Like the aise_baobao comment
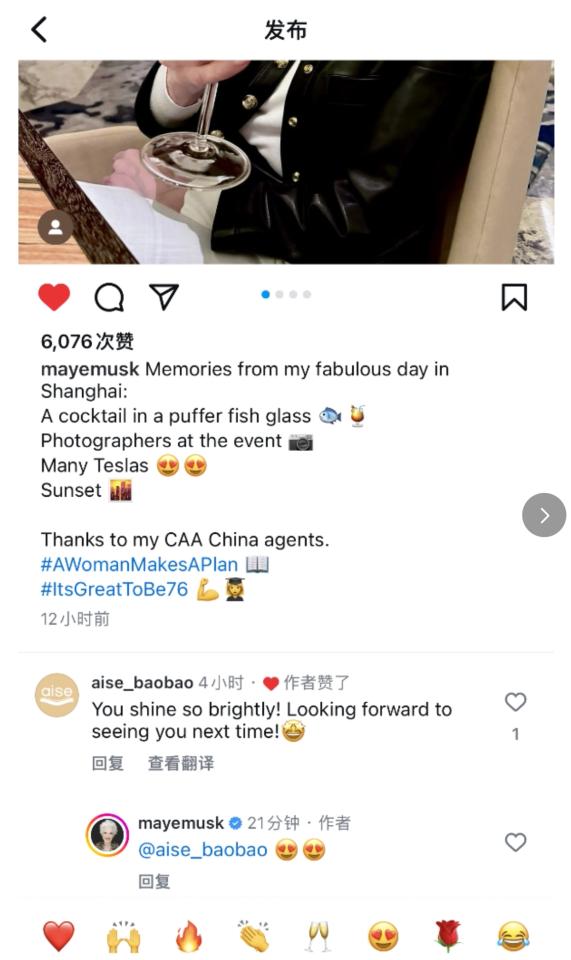The image size is (571, 960). (515, 702)
